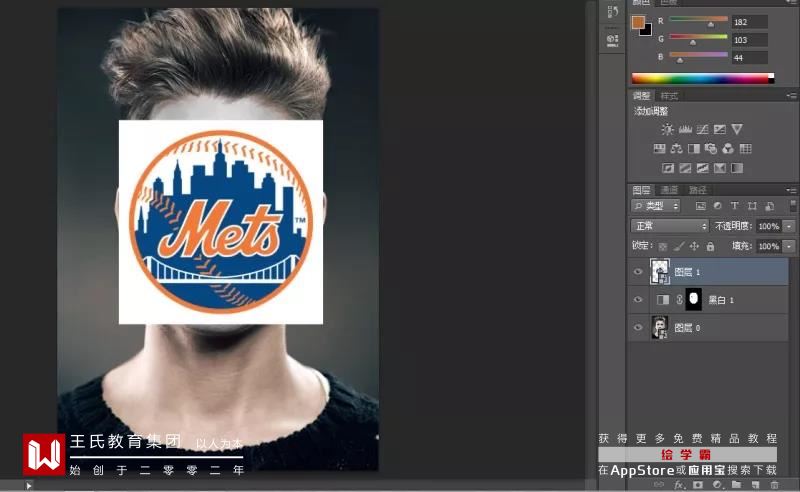Image resolution: width=800 pixels, height=492 pixels.
Task: Click the B color slider
Action: point(698,56)
